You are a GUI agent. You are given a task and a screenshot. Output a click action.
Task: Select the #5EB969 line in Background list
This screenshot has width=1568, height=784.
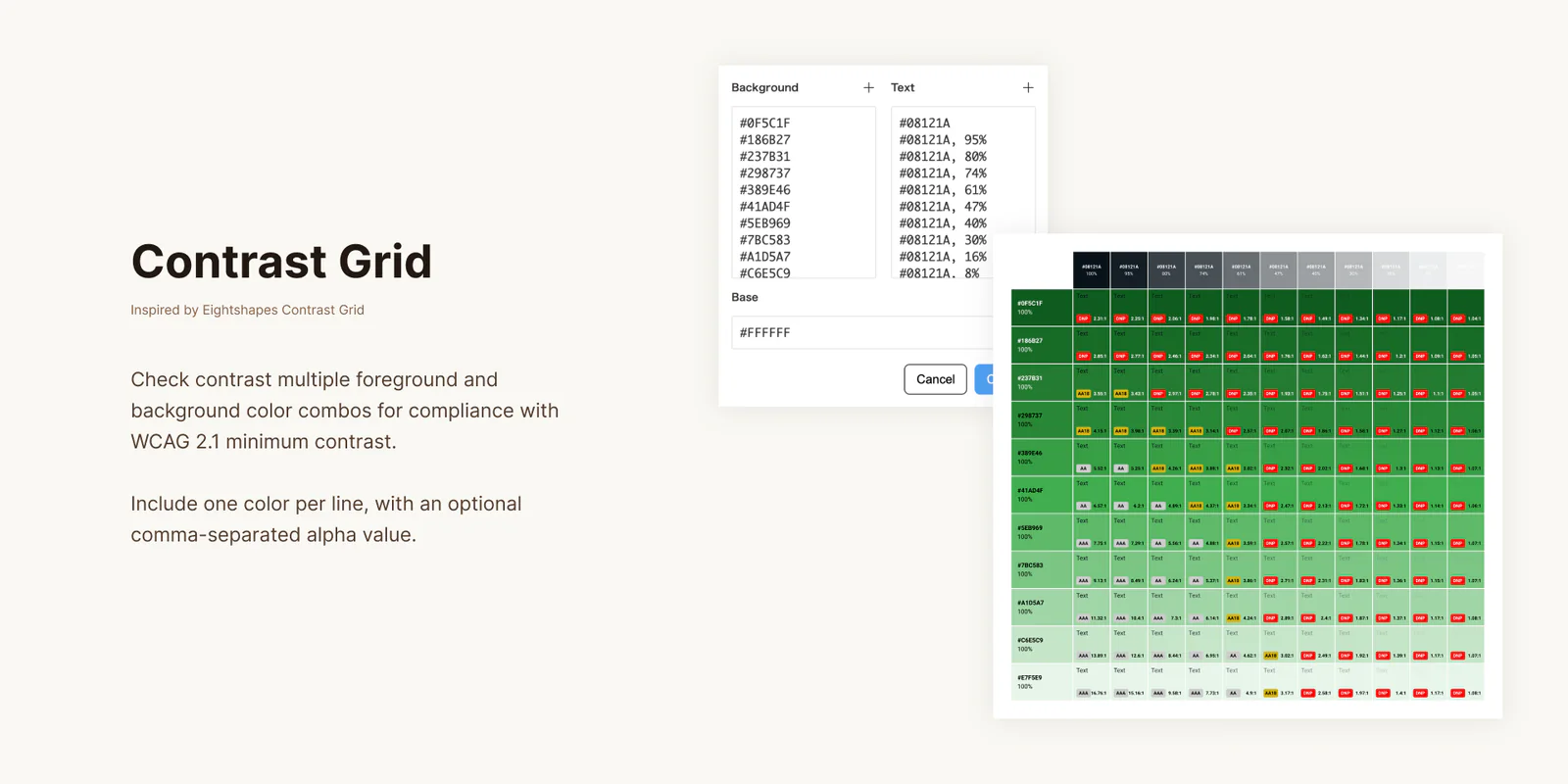[765, 223]
